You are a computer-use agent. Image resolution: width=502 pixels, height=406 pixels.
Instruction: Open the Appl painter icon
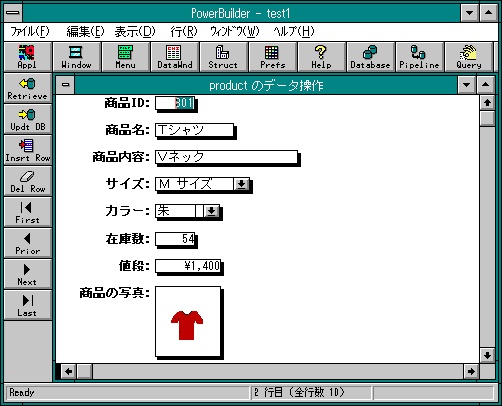tap(28, 57)
